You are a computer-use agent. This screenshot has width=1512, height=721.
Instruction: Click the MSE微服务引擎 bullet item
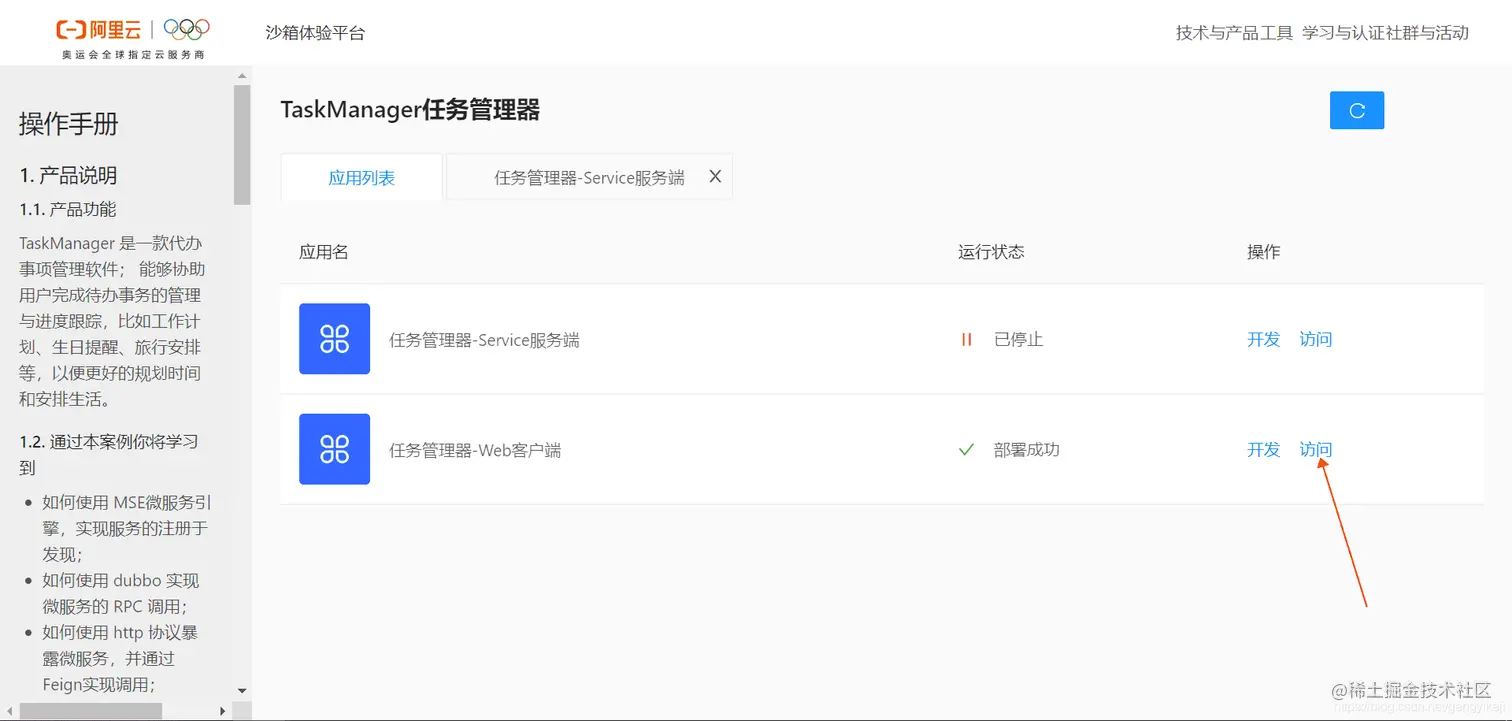coord(127,528)
